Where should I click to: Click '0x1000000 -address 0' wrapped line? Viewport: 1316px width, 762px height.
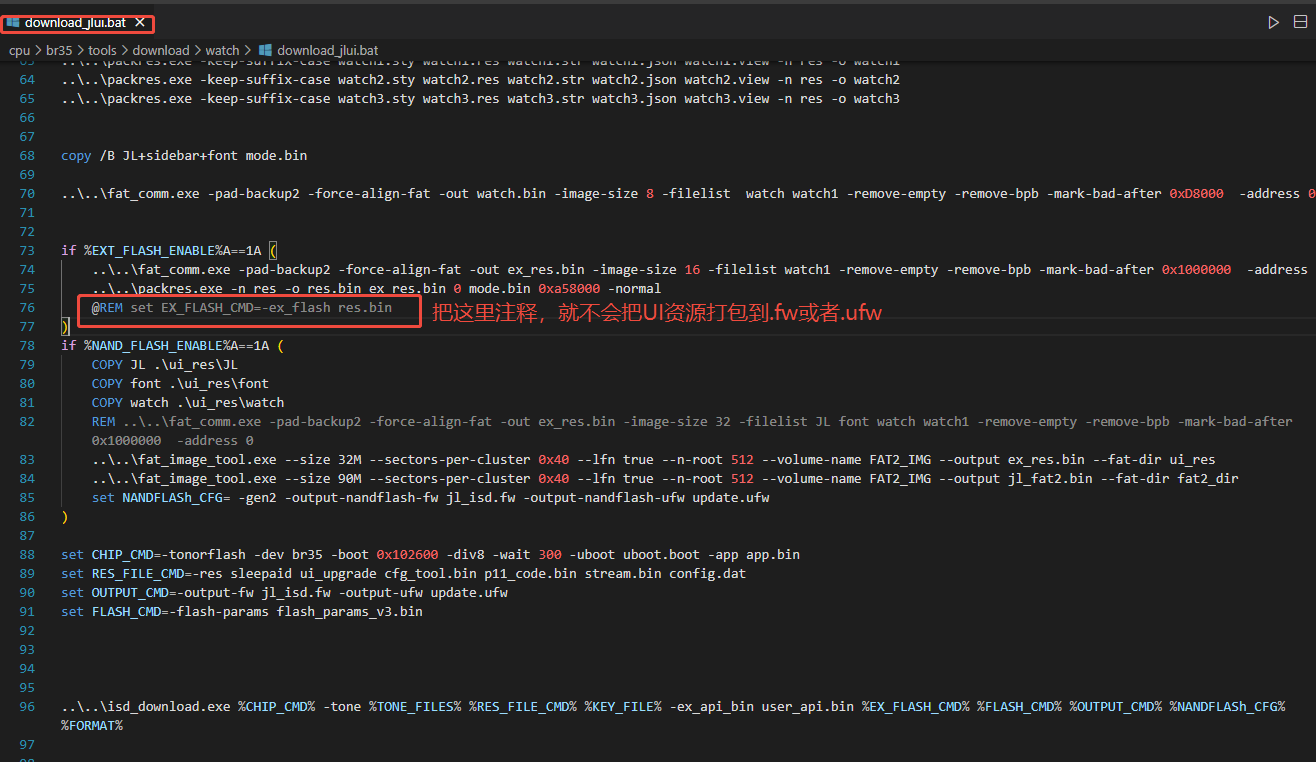pyautogui.click(x=172, y=441)
